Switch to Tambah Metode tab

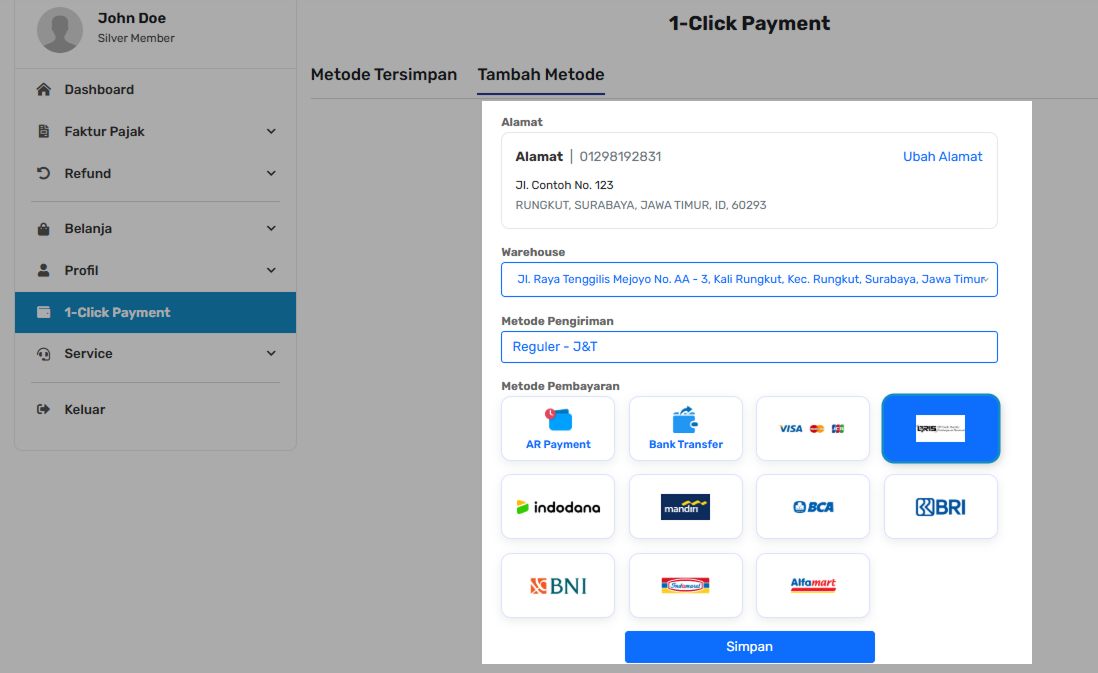point(541,74)
